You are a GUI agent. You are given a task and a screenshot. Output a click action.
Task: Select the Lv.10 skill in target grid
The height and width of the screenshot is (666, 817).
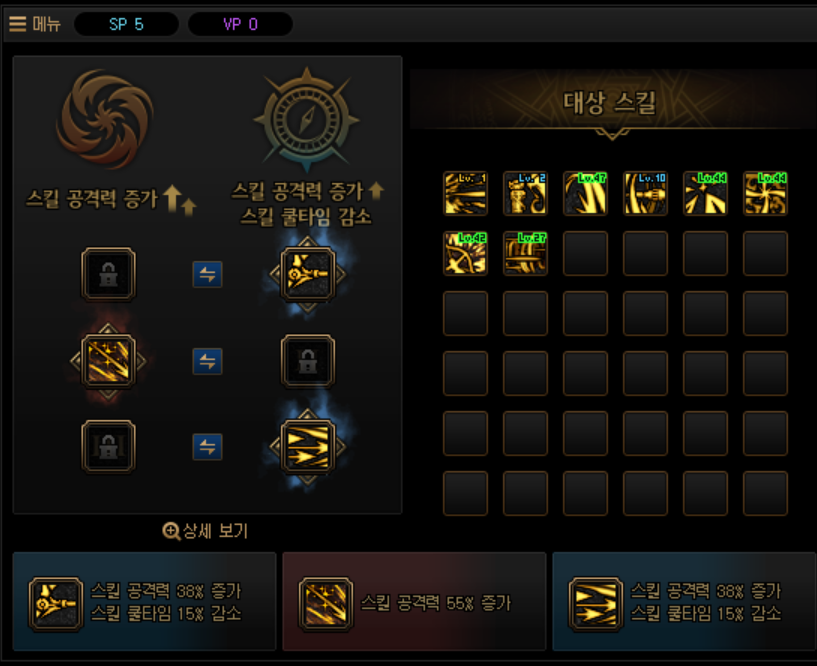[645, 193]
